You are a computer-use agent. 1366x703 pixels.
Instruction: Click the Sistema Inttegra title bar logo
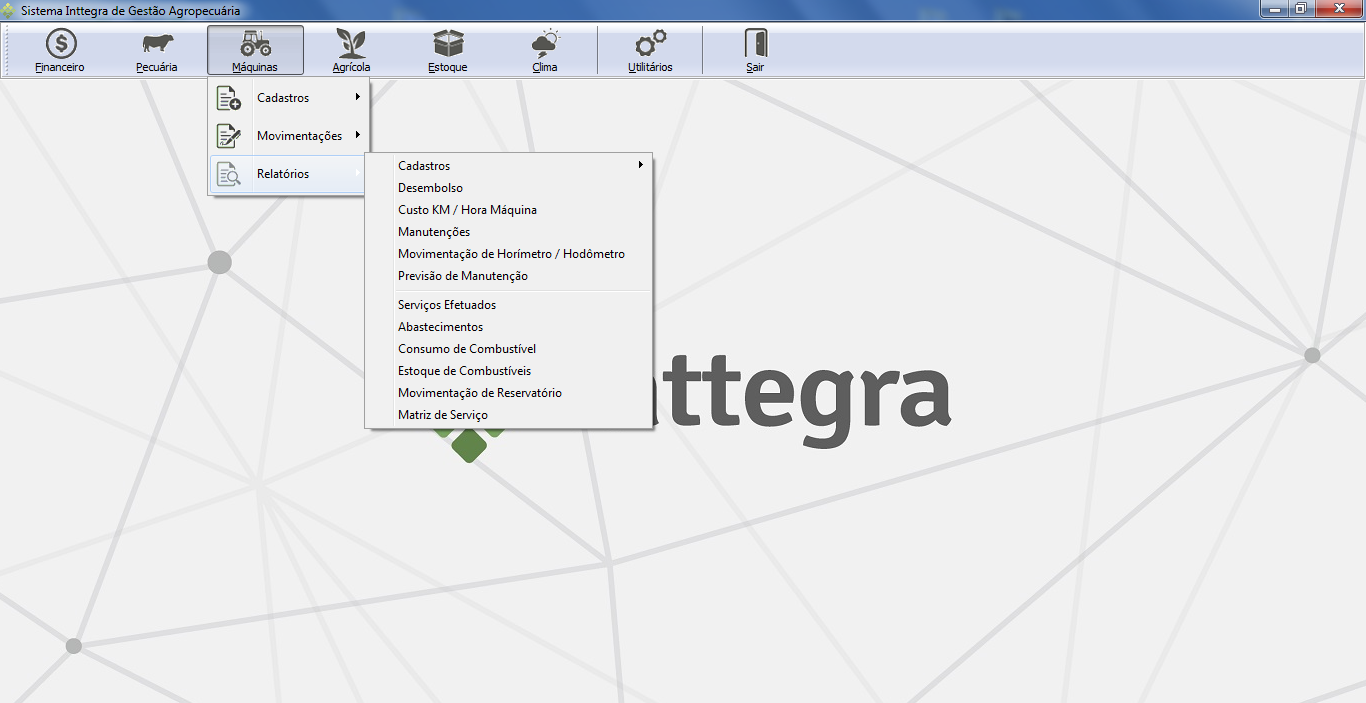[9, 10]
